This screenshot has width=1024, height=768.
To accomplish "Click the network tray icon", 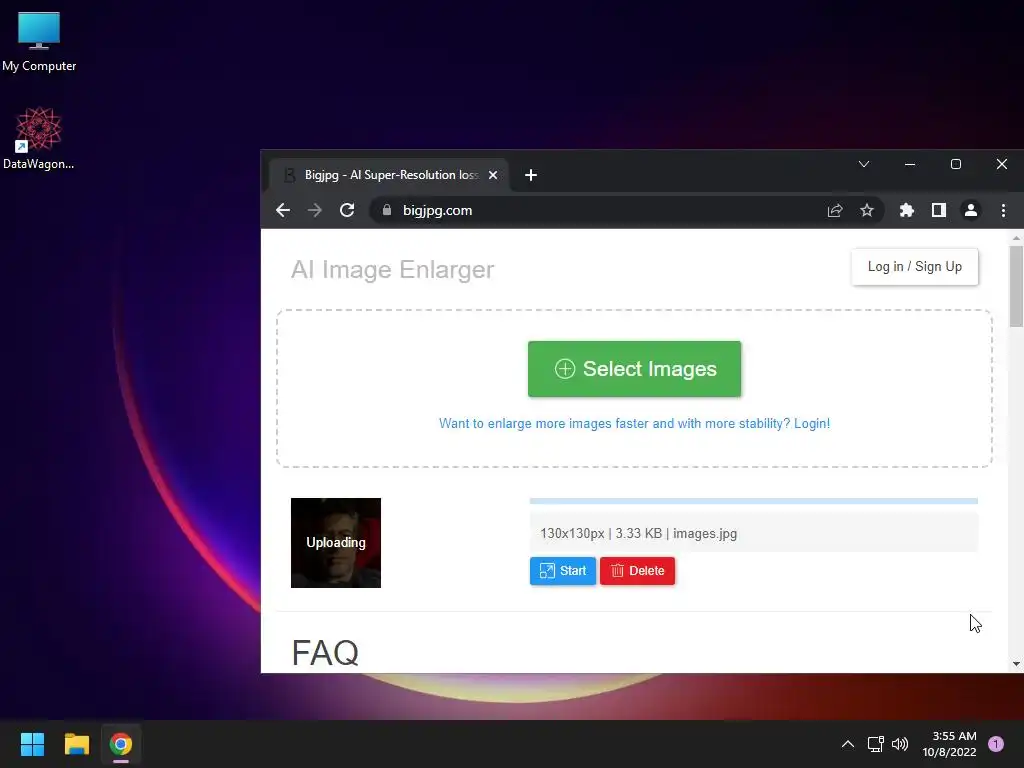I will coord(875,744).
